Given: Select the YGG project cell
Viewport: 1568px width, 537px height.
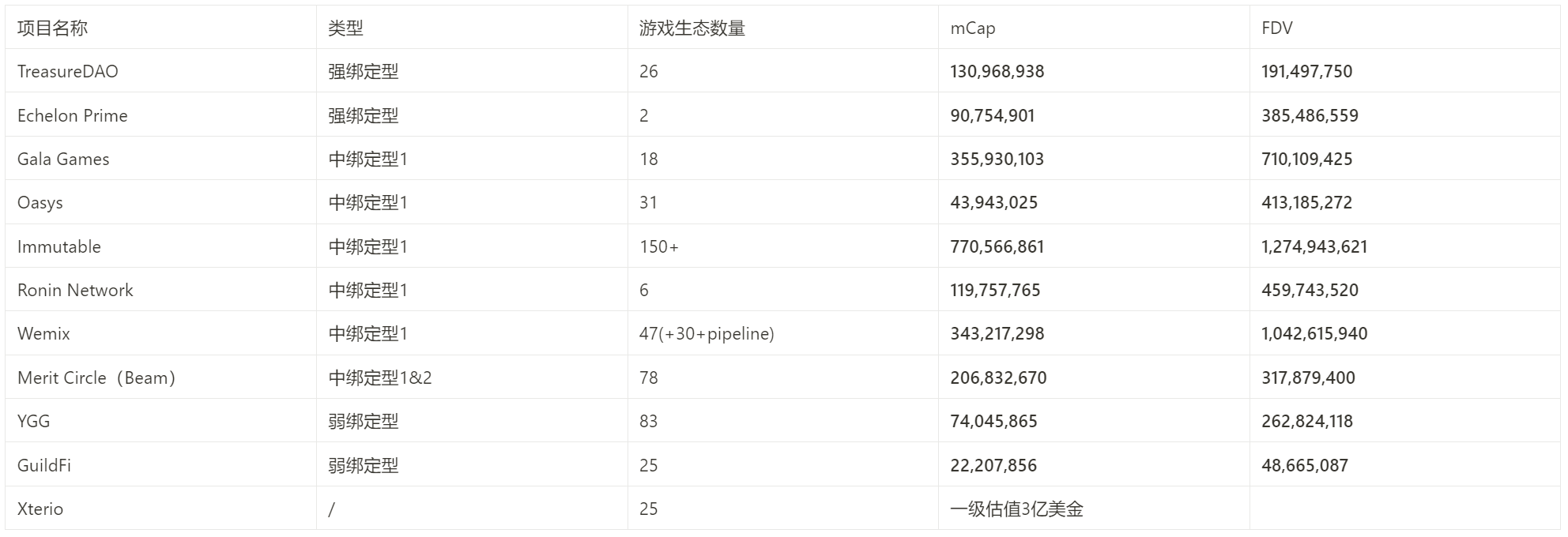Looking at the screenshot, I should click(34, 421).
